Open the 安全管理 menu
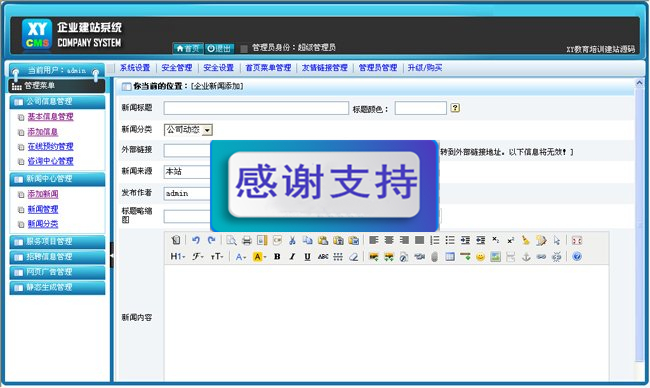The width and height of the screenshot is (650, 388). (x=177, y=68)
